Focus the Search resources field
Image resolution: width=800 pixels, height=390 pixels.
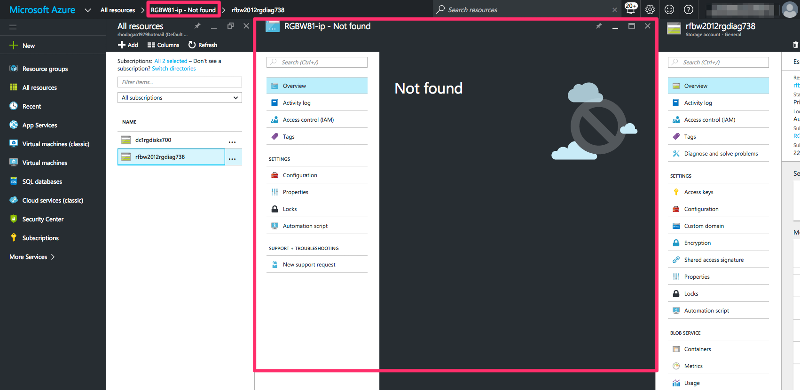526,10
